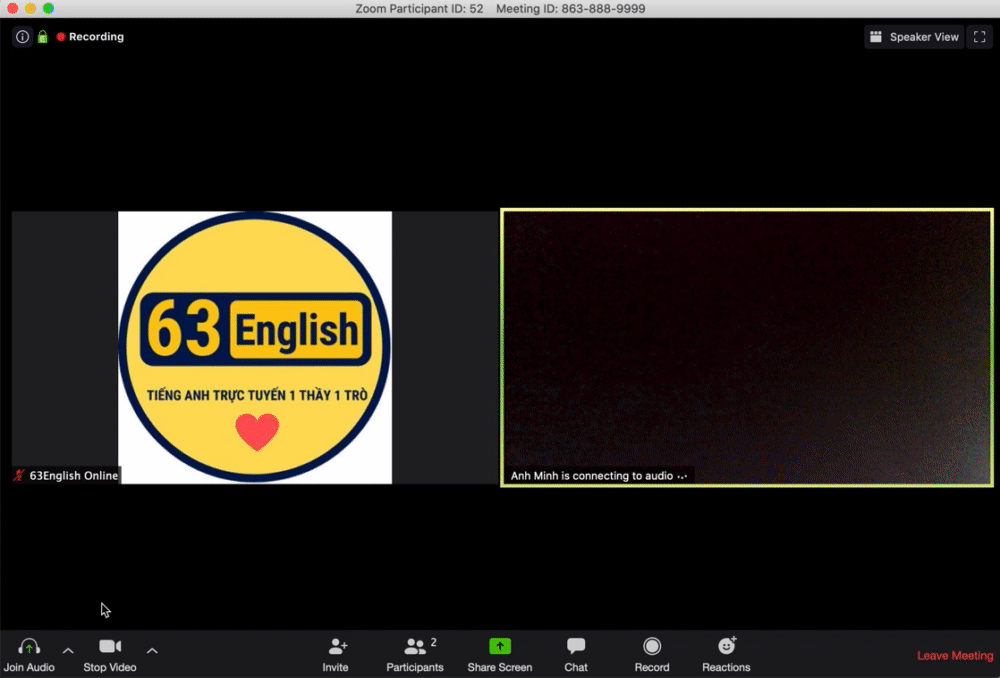Click the muted microphone icon beside 63English Online
Screen dimensions: 1000x678
[19, 475]
